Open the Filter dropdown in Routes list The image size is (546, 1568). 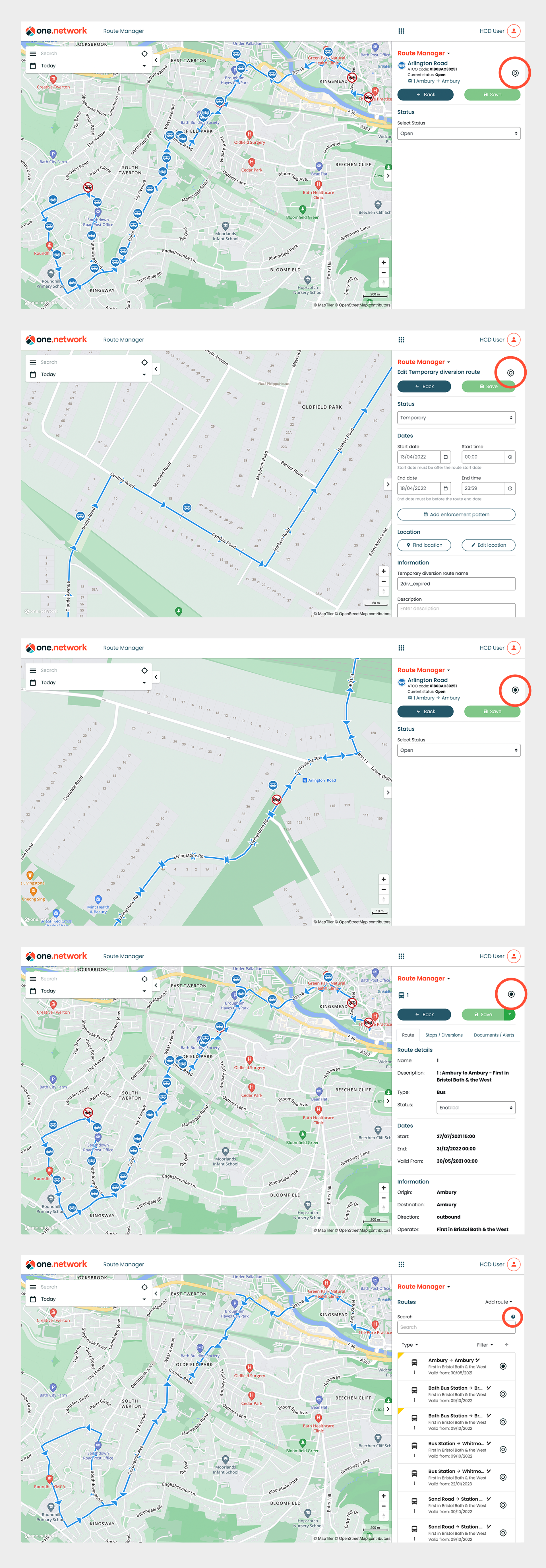485,1345
